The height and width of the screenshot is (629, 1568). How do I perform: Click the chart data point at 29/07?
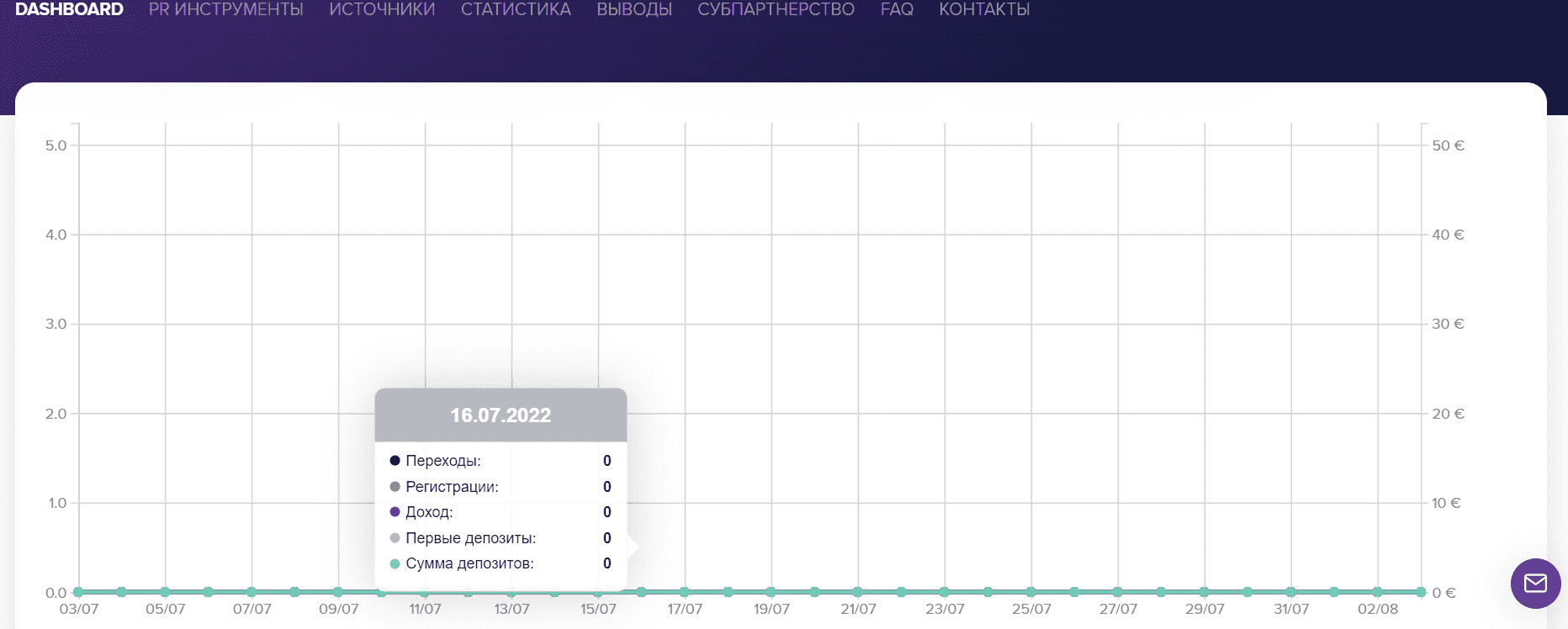pos(1205,592)
